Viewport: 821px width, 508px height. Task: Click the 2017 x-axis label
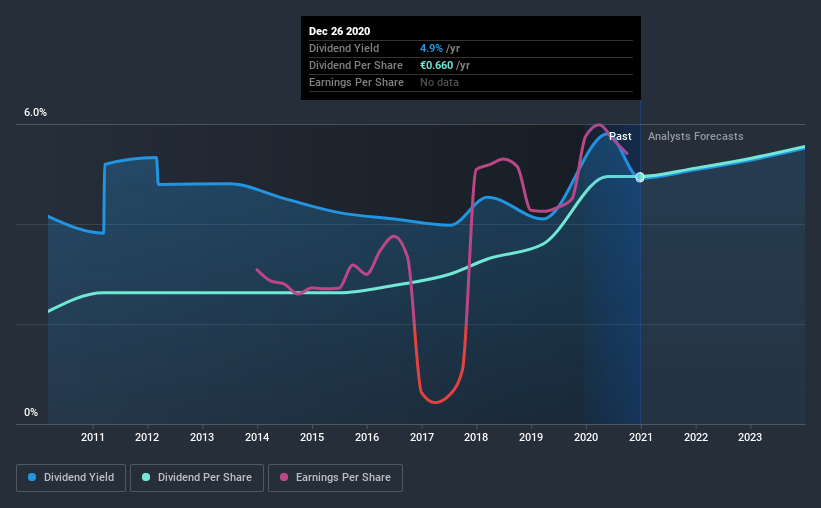point(422,437)
